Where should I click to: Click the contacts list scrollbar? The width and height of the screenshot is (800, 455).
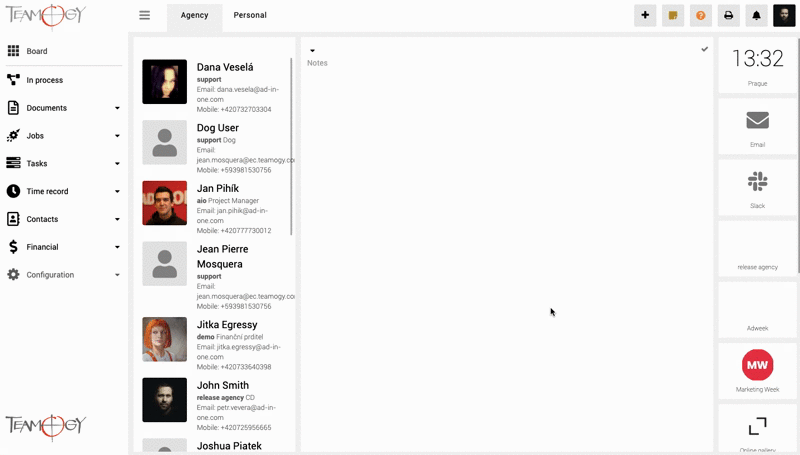pos(291,146)
